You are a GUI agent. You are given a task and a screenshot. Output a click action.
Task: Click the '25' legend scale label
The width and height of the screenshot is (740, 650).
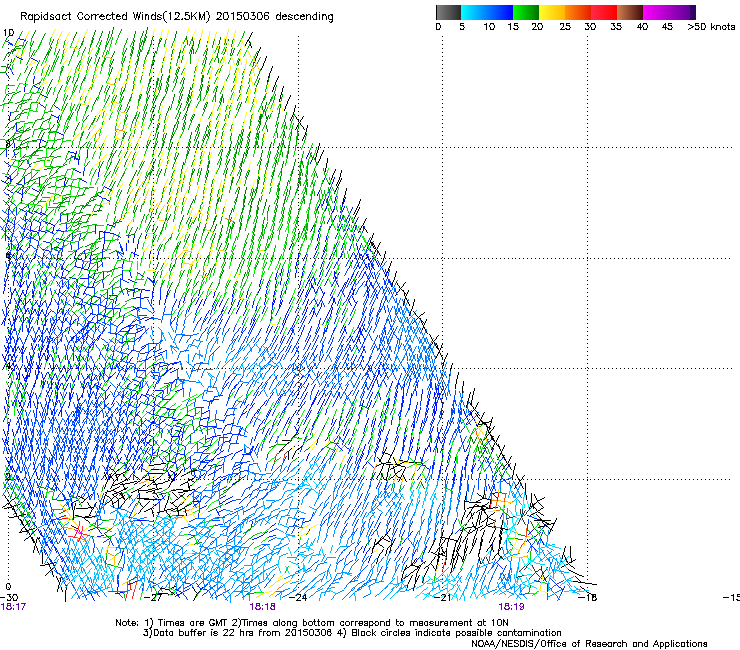pos(565,27)
